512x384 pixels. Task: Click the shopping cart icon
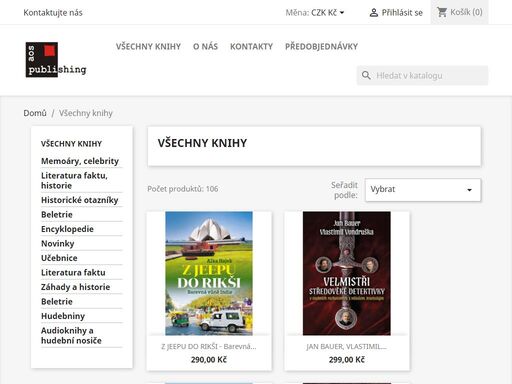[442, 12]
